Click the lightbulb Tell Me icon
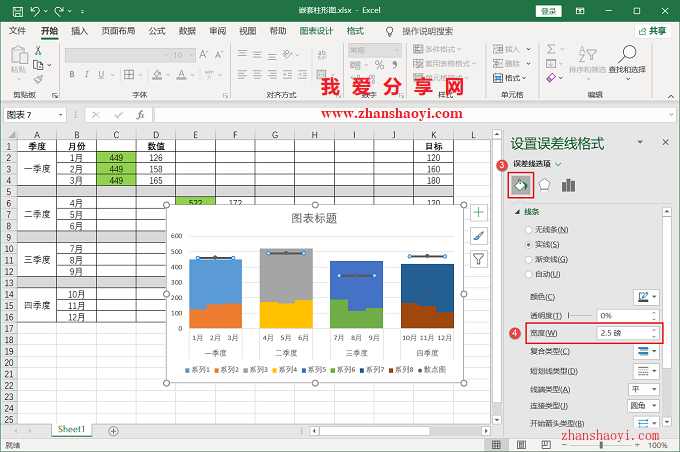Screen dimensions: 680x452 click(389, 31)
